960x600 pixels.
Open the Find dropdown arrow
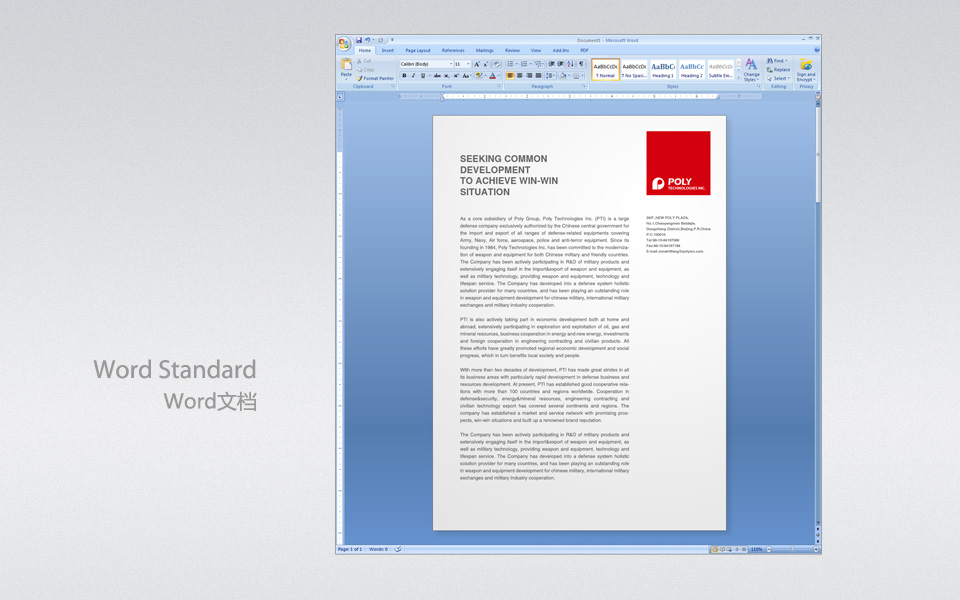[786, 61]
